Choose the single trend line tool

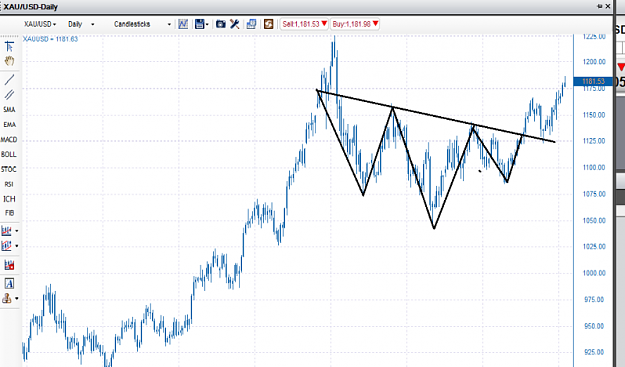9,79
